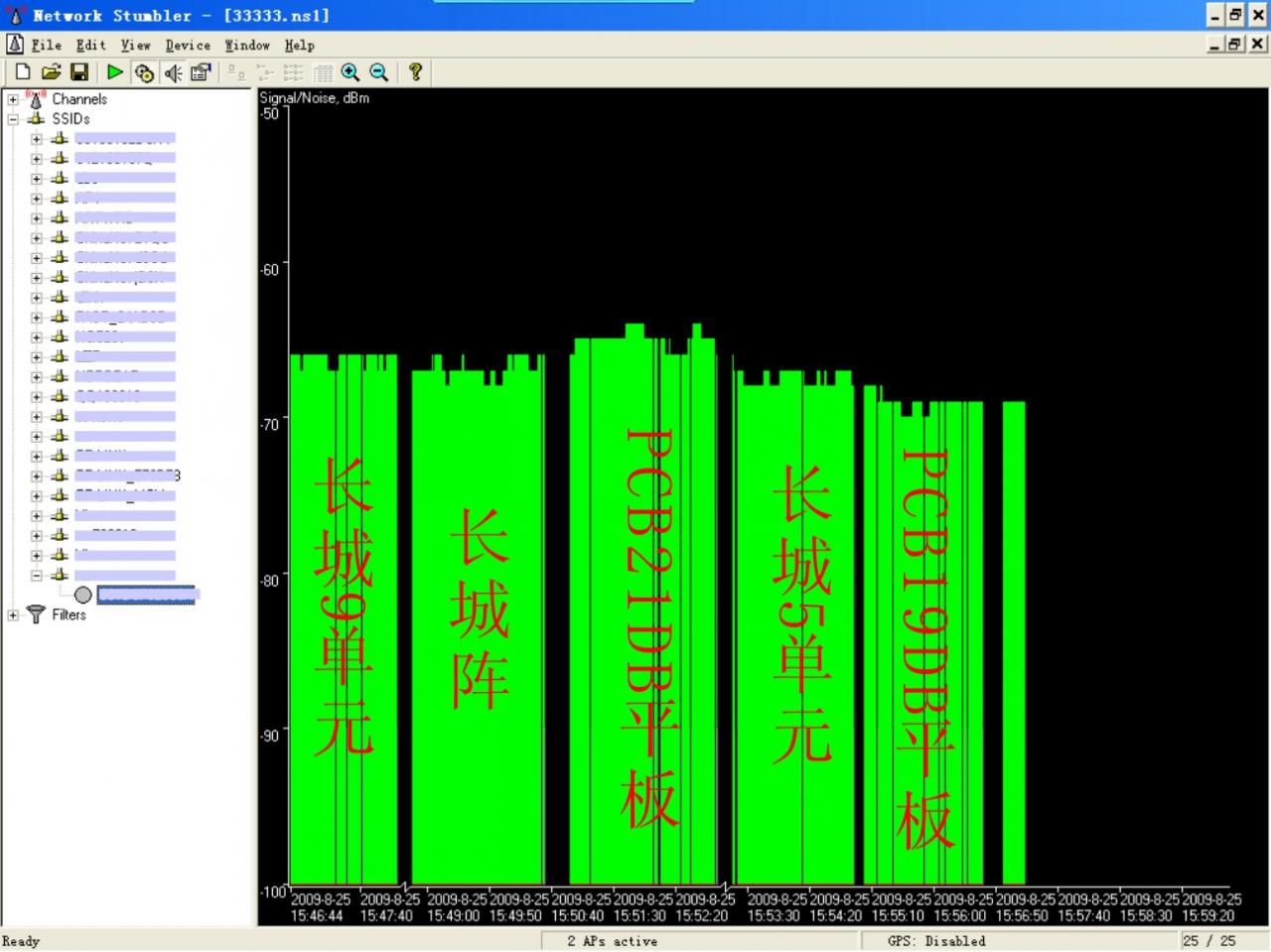Open the Edit menu
Viewport: 1271px width, 952px height.
tap(90, 45)
